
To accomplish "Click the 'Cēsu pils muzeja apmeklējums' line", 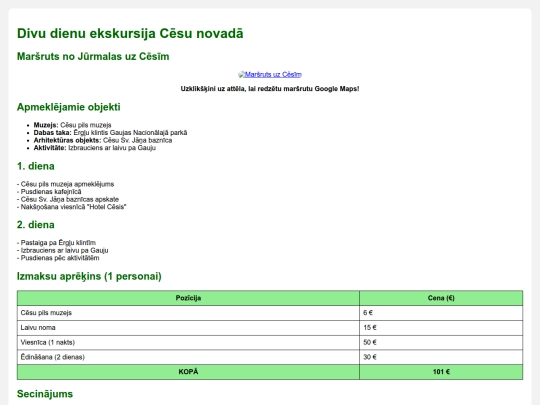I will tap(65, 184).
